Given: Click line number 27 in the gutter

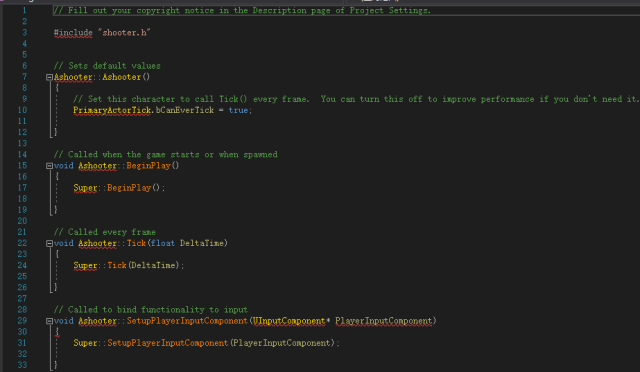Looking at the screenshot, I should click(x=22, y=298).
